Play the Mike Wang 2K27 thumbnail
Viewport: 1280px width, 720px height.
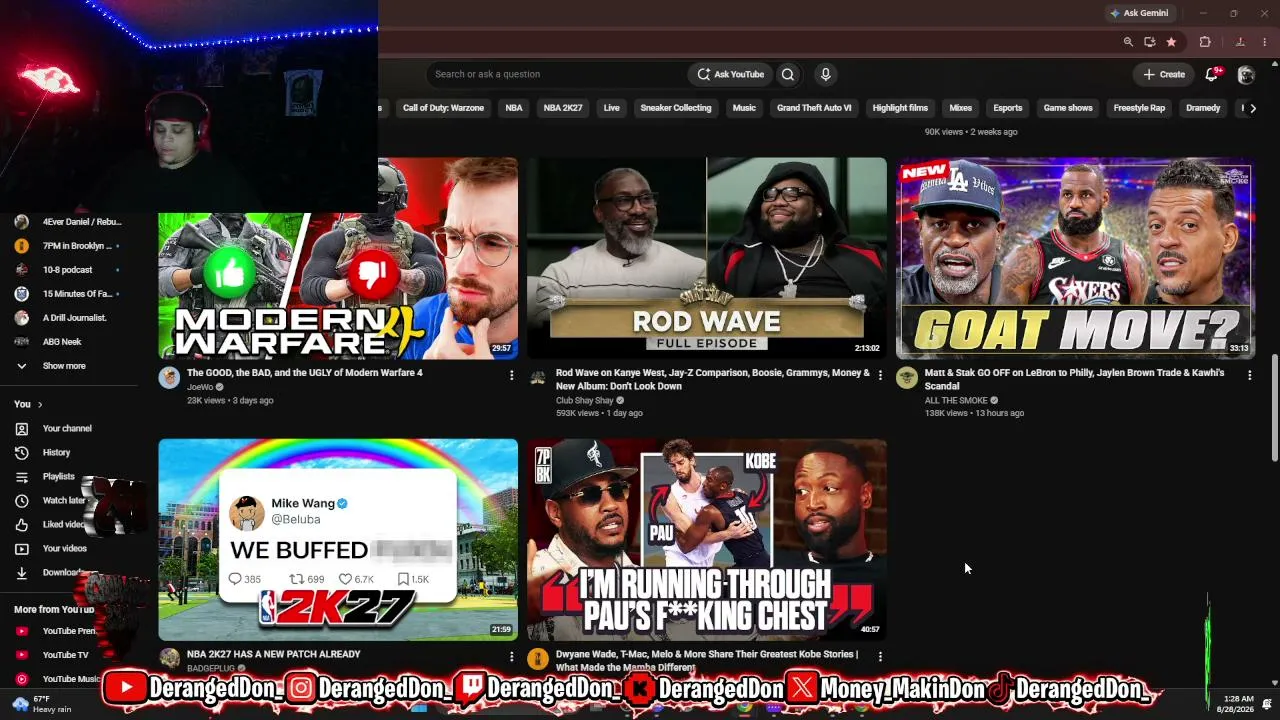point(338,539)
